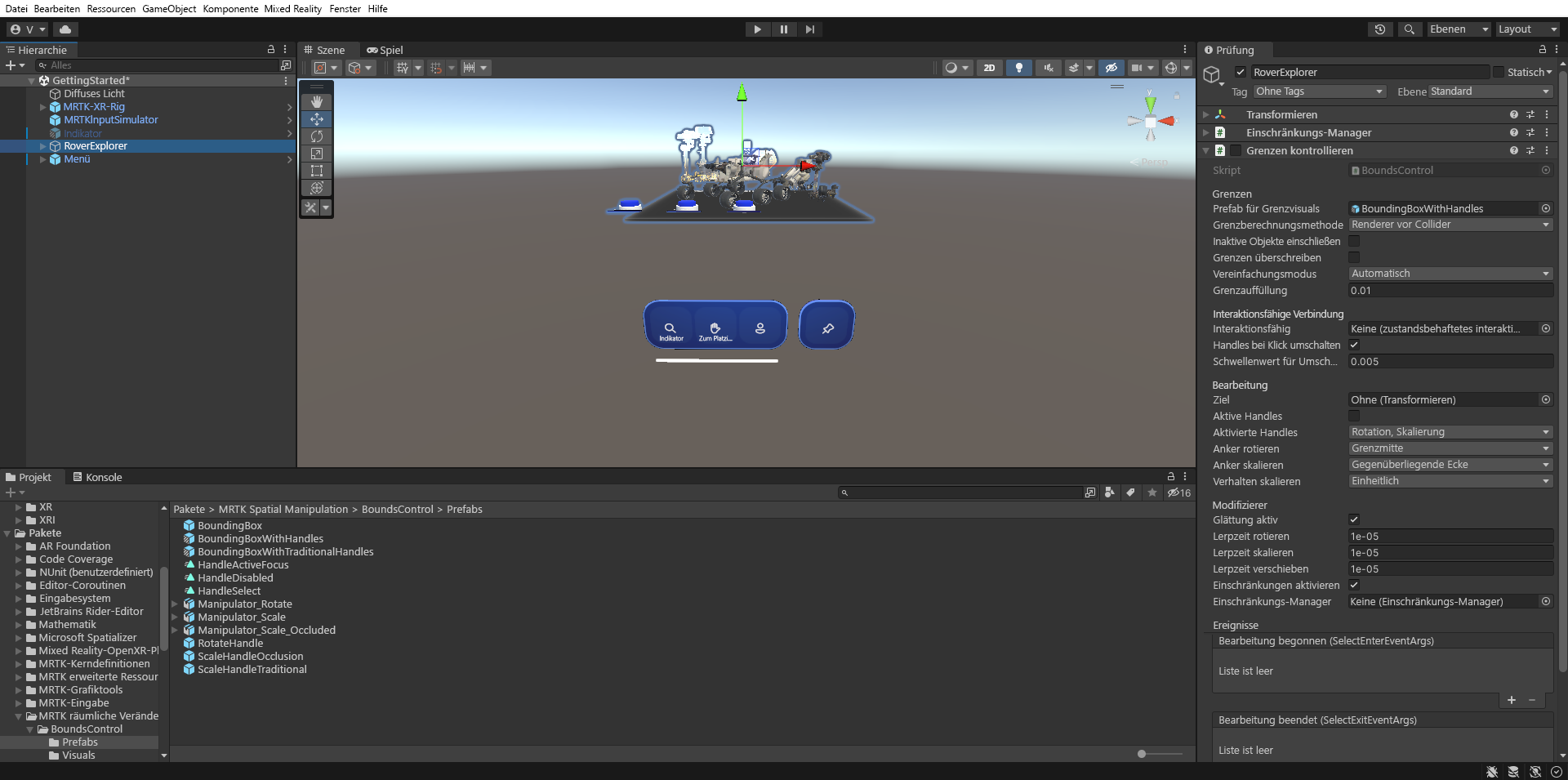Switch to the Konsole tab
Image resolution: width=1568 pixels, height=780 pixels.
click(103, 477)
